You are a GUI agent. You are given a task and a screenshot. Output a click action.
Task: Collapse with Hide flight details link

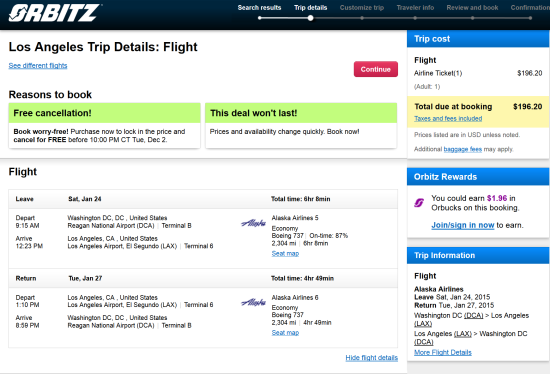point(371,358)
